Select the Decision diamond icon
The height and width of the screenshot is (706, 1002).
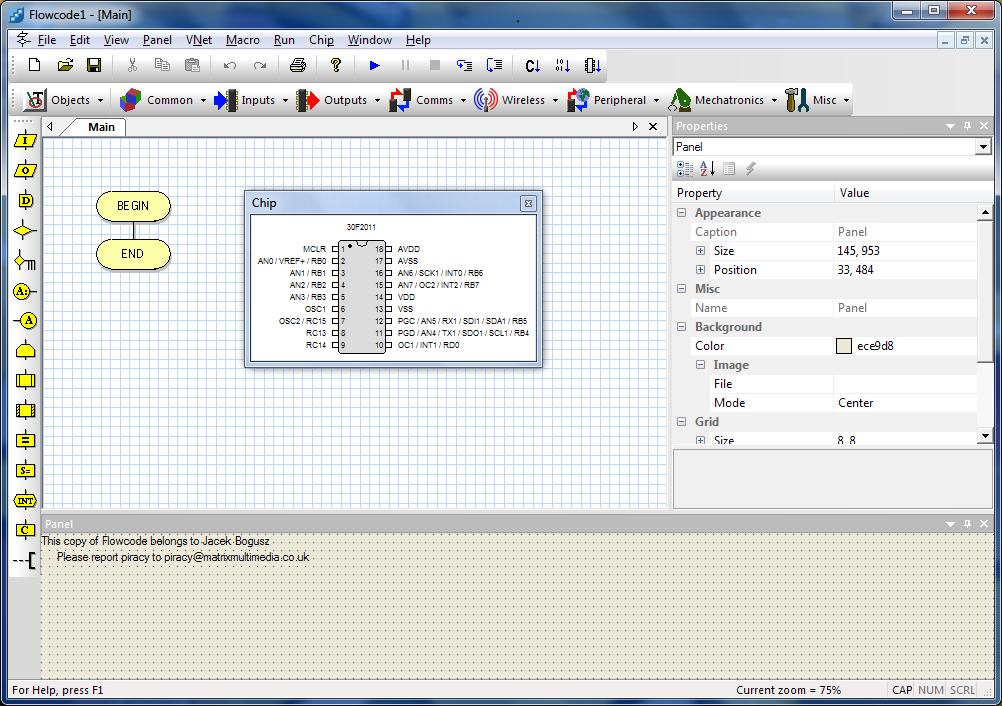click(25, 231)
